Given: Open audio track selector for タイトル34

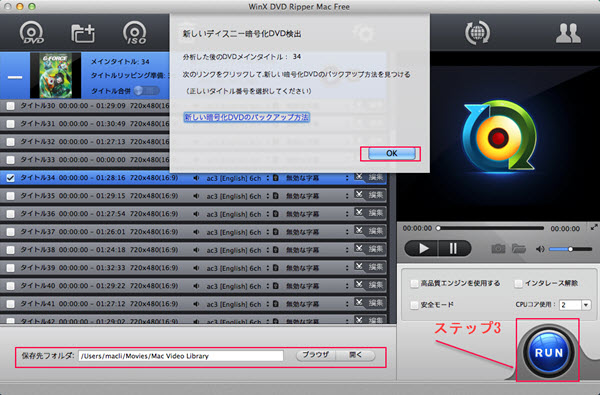Looking at the screenshot, I should 238,178.
